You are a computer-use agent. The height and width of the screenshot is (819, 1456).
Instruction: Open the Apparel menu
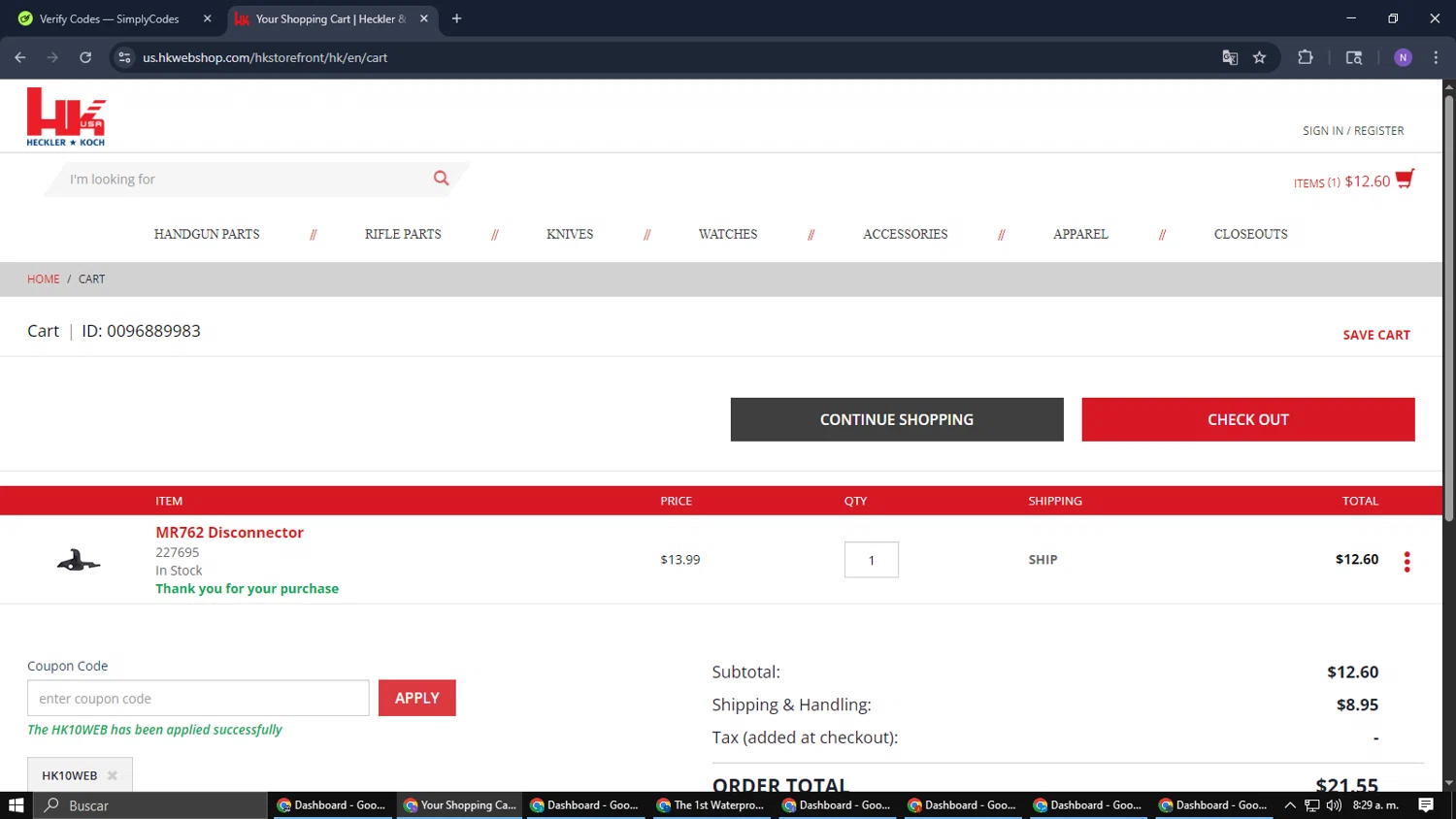point(1080,234)
